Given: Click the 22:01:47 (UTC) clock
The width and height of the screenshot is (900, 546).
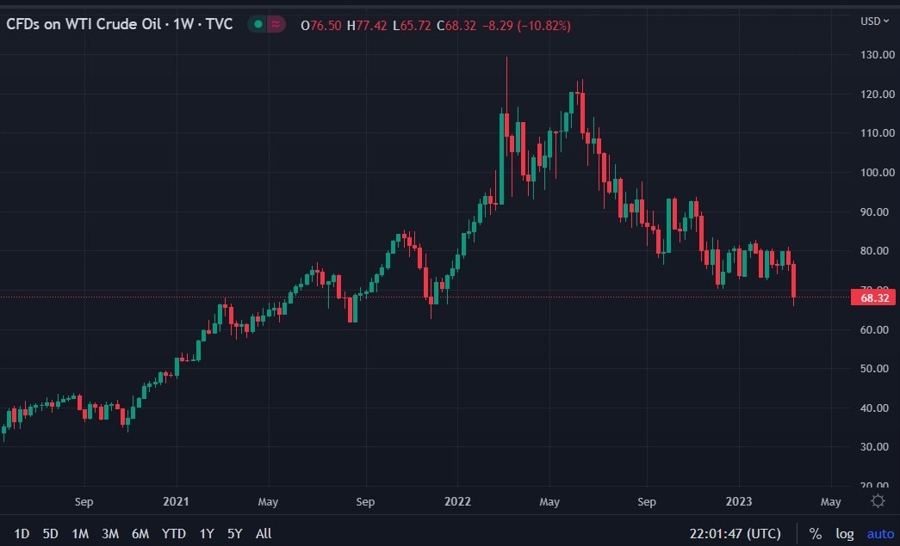Looking at the screenshot, I should (735, 534).
